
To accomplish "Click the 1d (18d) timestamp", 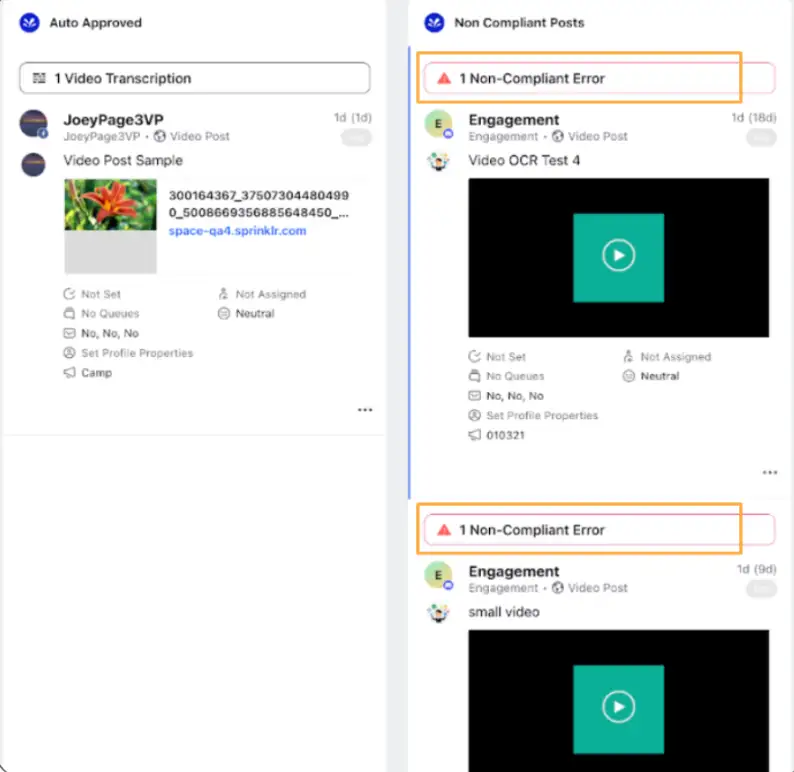I will point(753,117).
